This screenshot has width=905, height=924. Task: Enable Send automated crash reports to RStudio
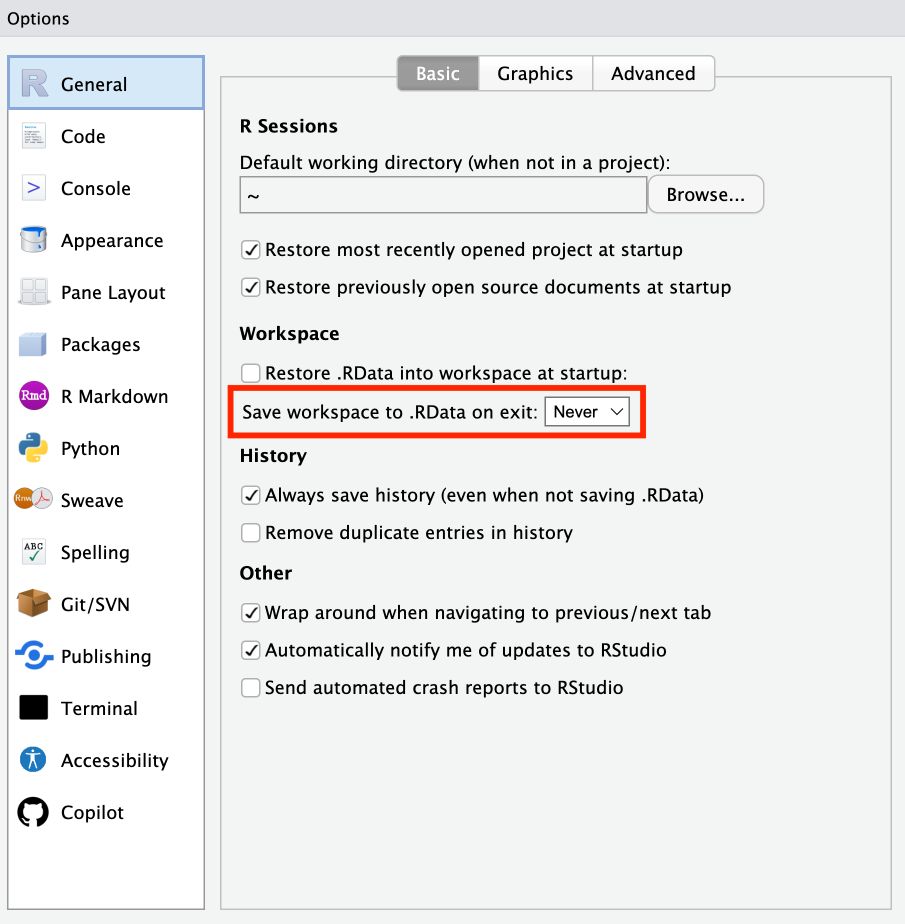click(x=251, y=688)
